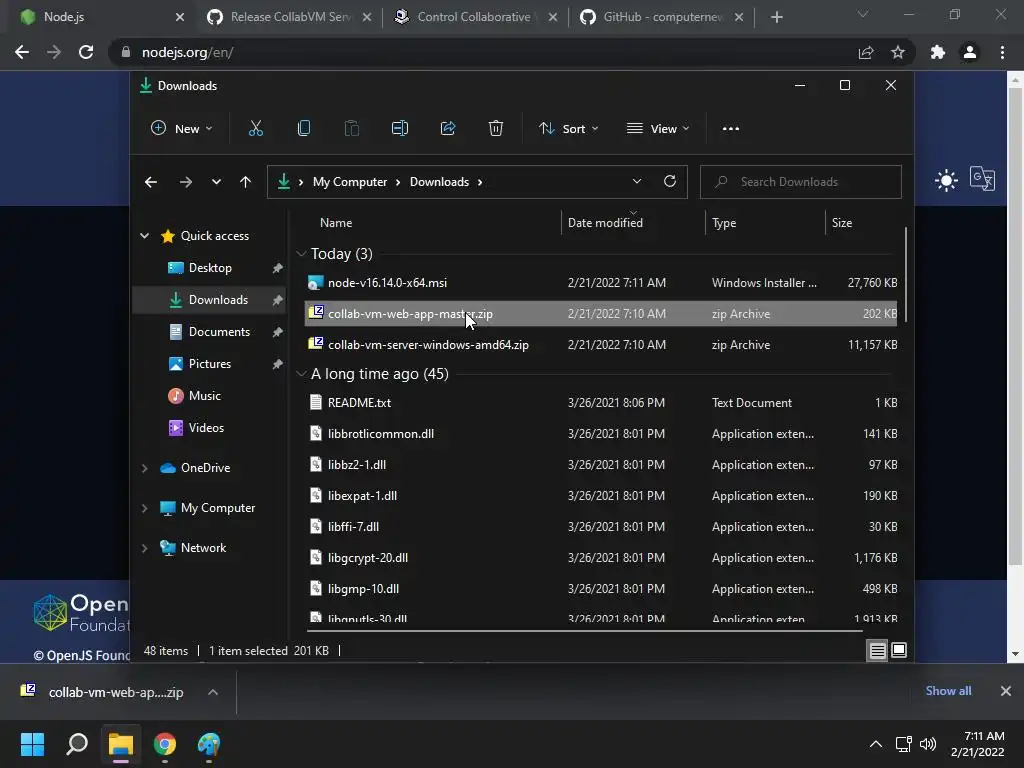Expand the recent locations chevron
1024x768 pixels.
point(216,182)
